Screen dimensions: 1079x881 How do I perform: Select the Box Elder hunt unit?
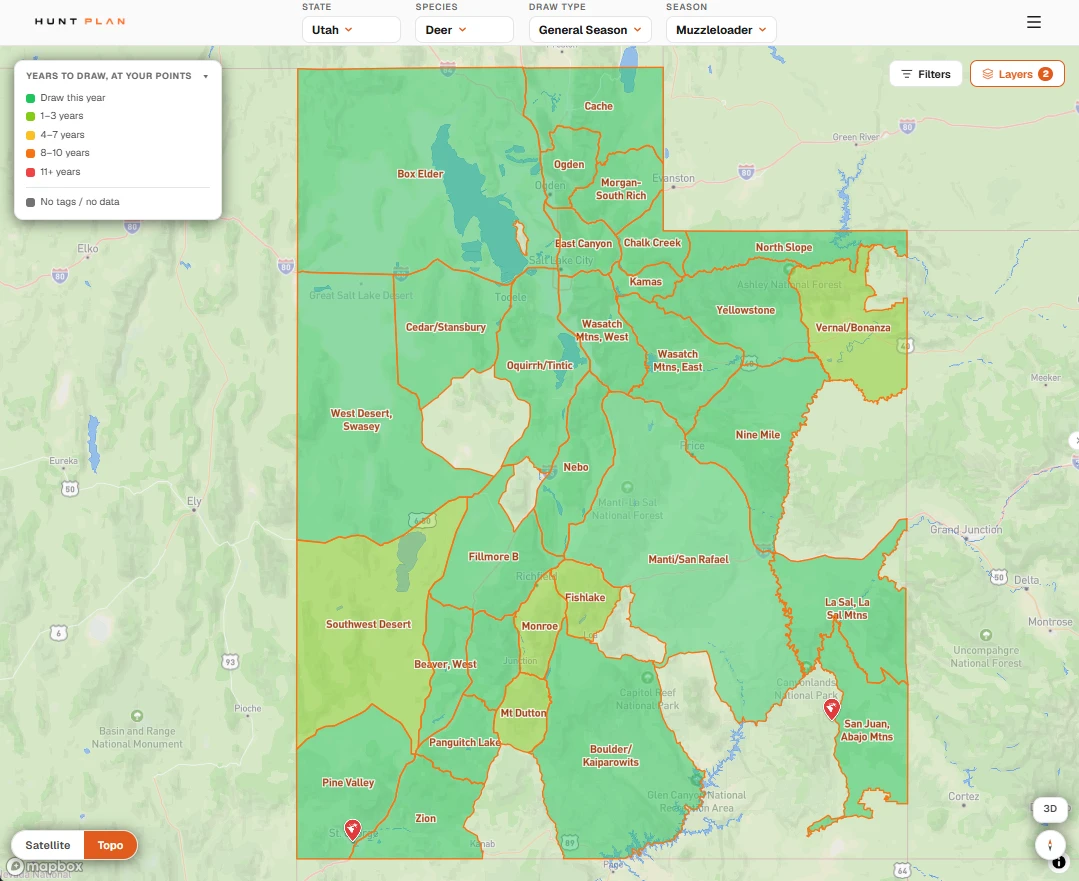(x=420, y=174)
